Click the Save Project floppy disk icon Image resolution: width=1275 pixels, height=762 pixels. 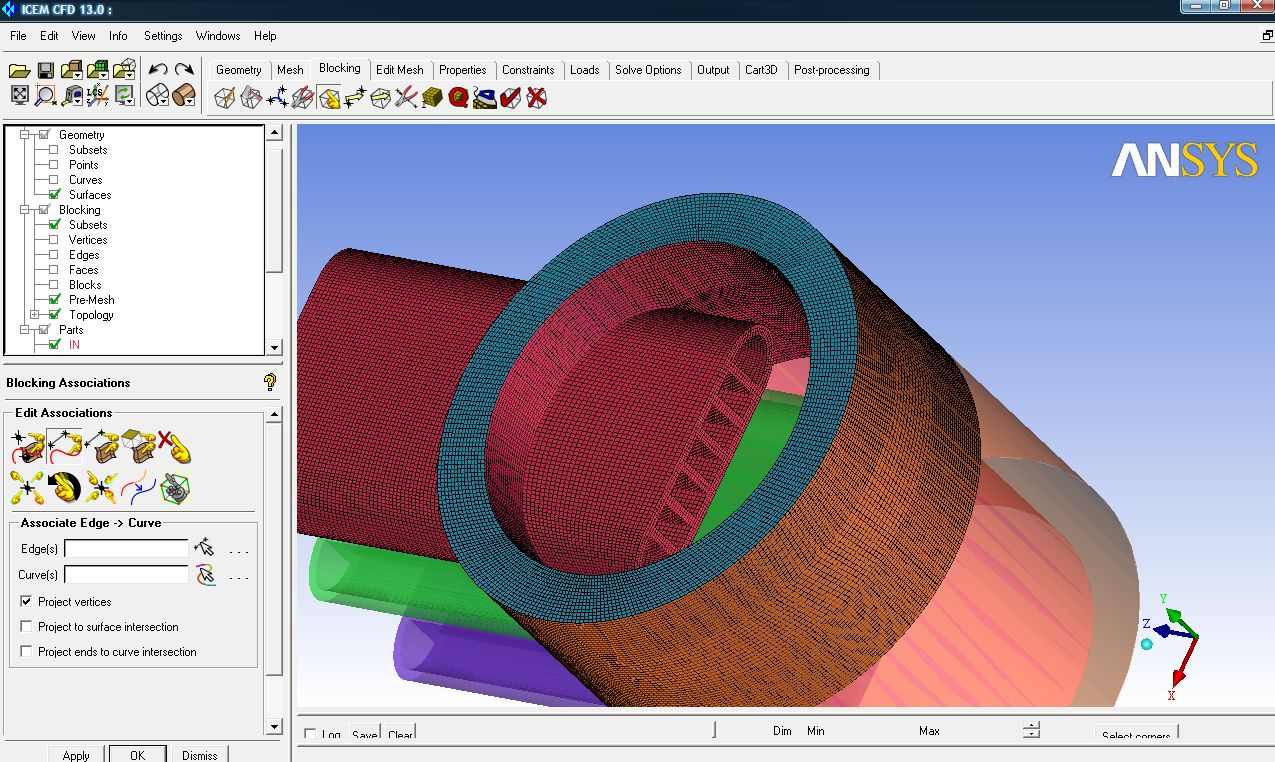point(45,70)
